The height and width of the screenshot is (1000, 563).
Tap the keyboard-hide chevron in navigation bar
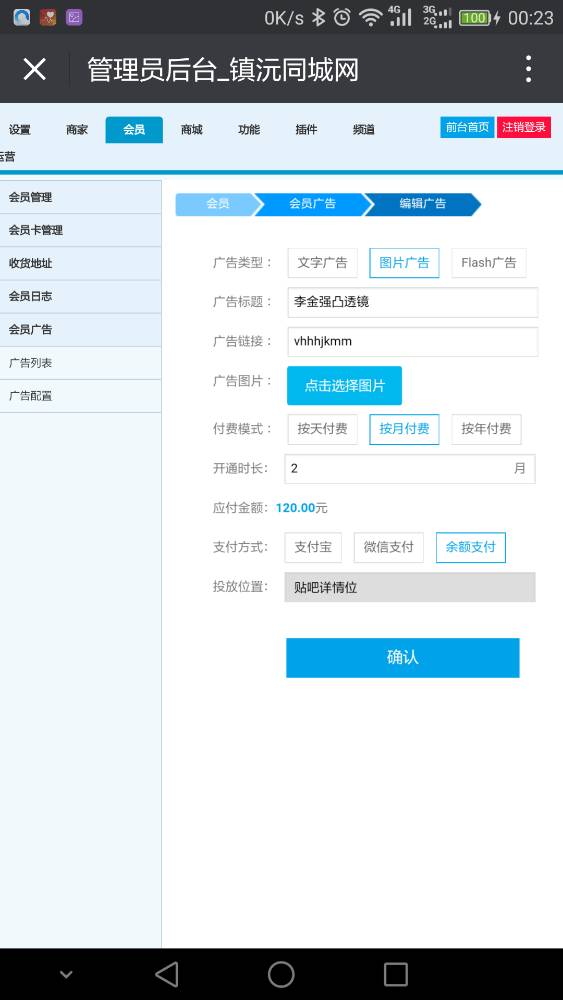pyautogui.click(x=66, y=974)
